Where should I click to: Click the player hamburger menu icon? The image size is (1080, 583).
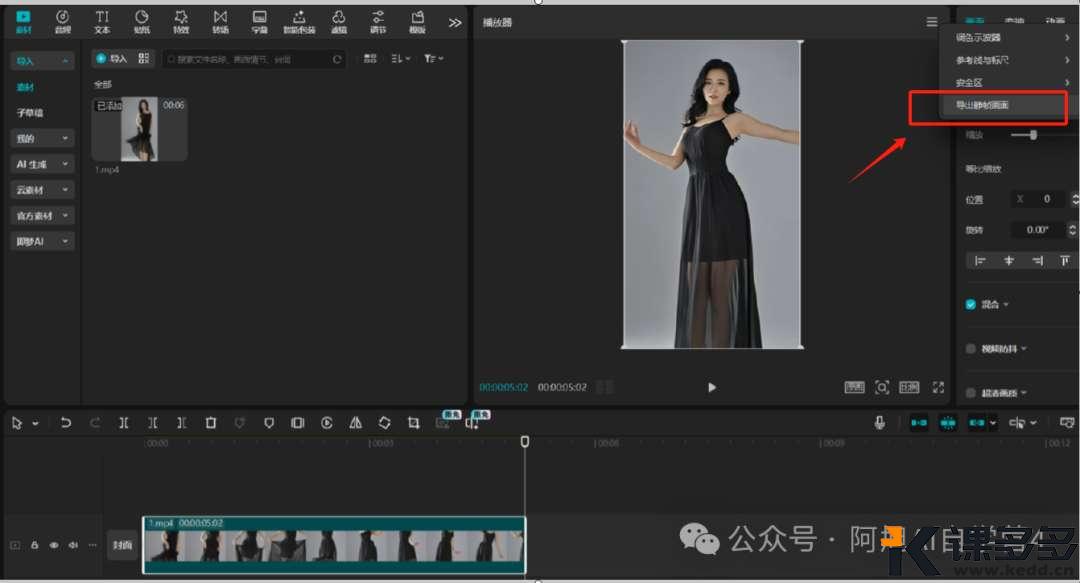click(932, 22)
